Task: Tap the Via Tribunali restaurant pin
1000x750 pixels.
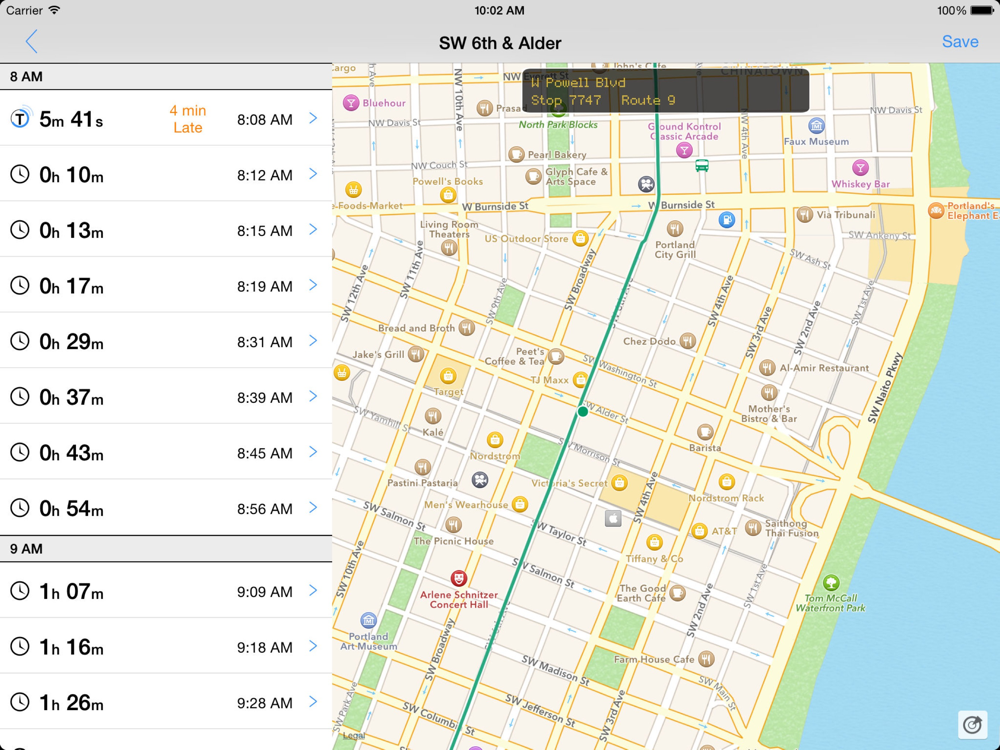Action: point(804,214)
